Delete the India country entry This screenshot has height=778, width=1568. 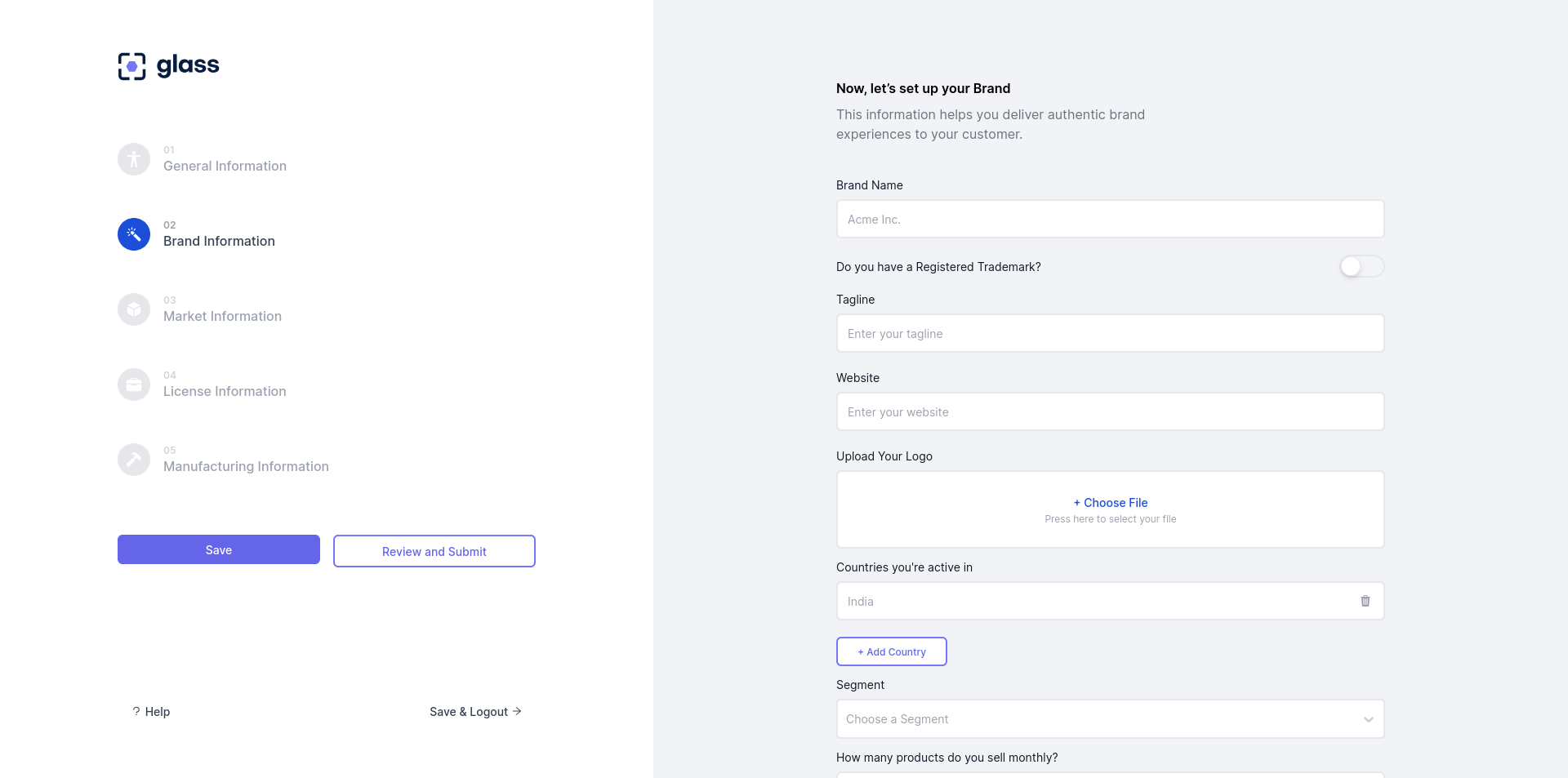[x=1365, y=601]
